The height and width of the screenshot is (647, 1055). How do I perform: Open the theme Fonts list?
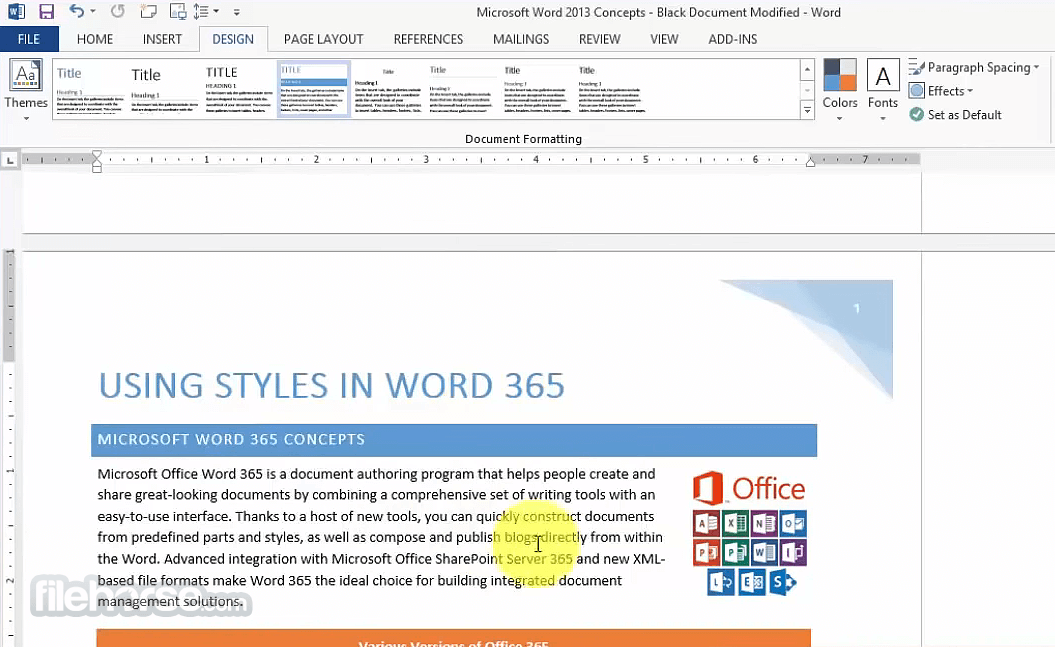click(883, 90)
